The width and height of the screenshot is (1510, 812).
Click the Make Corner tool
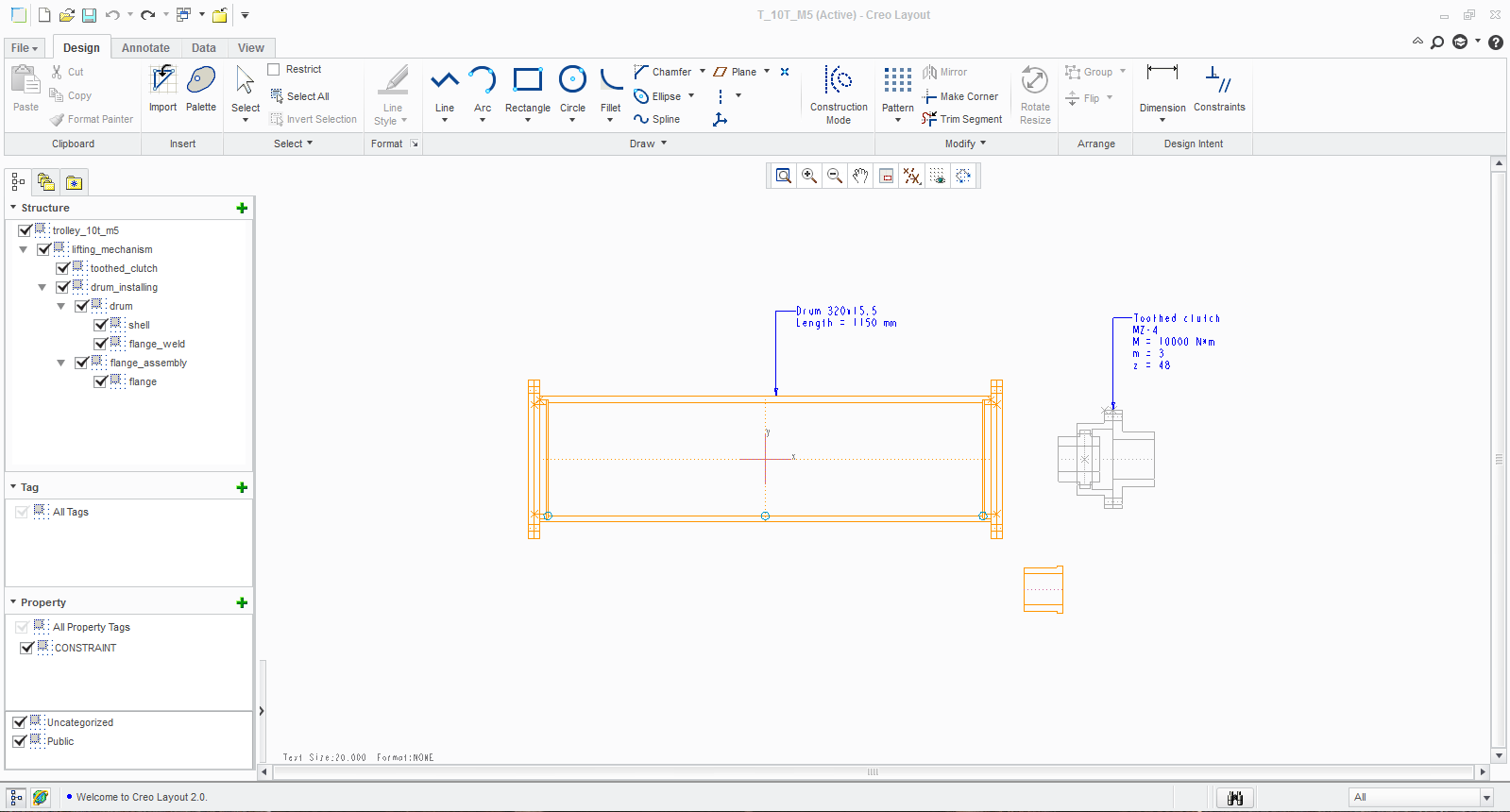click(x=960, y=96)
